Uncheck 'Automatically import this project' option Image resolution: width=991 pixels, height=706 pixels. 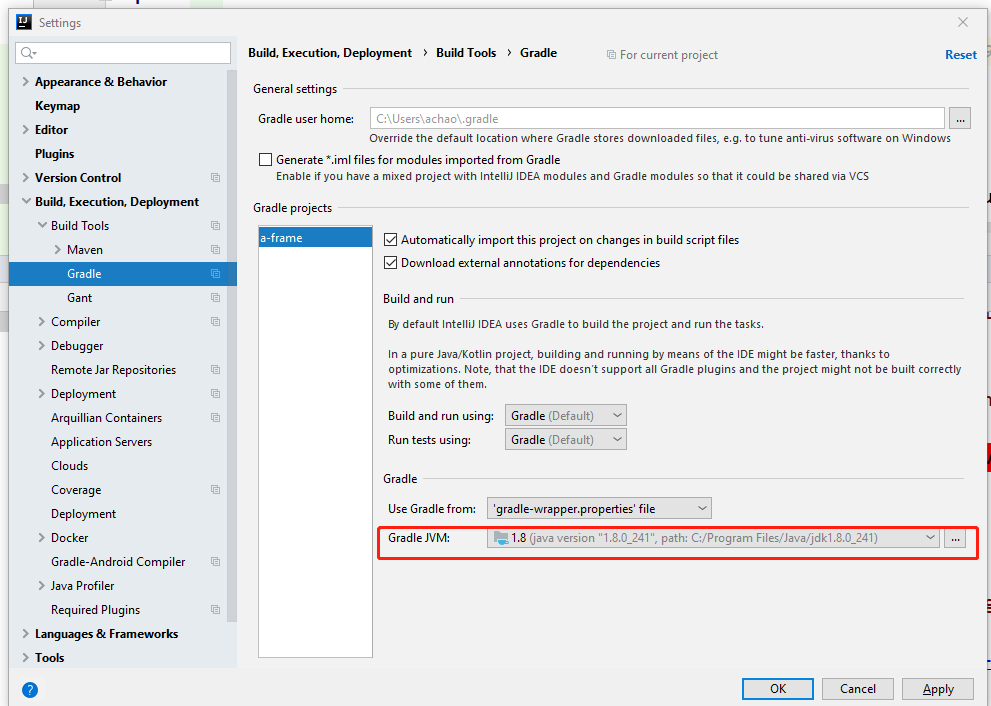(x=391, y=240)
